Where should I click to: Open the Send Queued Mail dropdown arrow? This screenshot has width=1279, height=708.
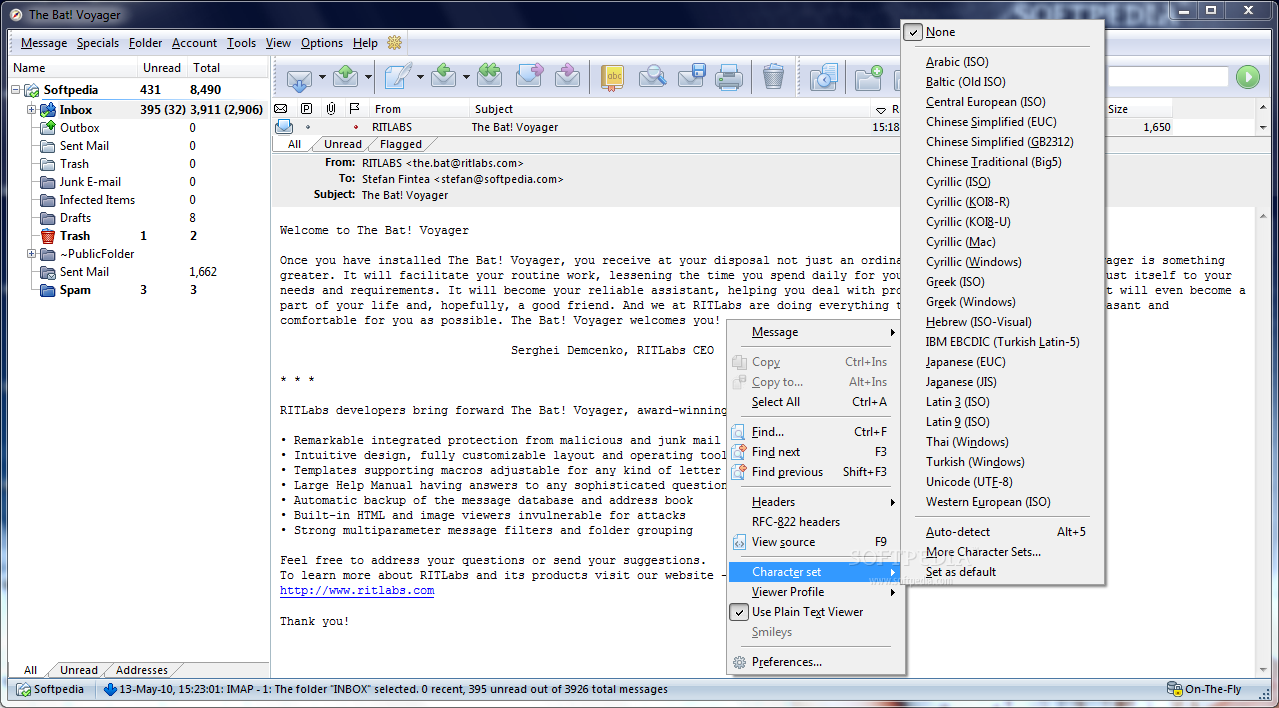pyautogui.click(x=369, y=77)
